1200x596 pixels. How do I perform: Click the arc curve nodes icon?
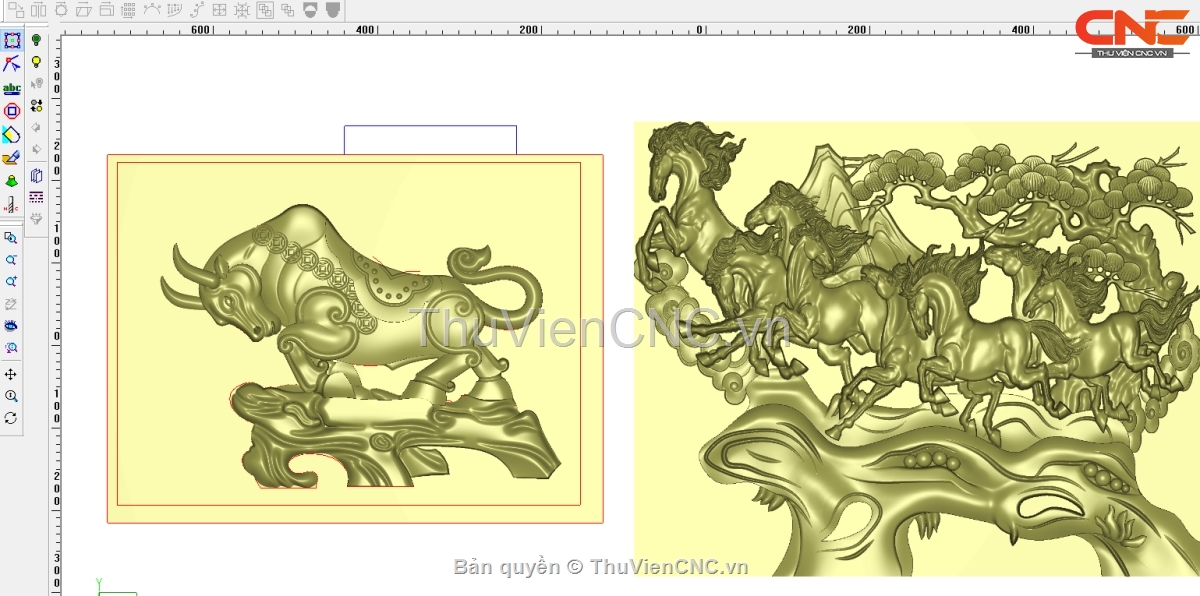(x=152, y=9)
